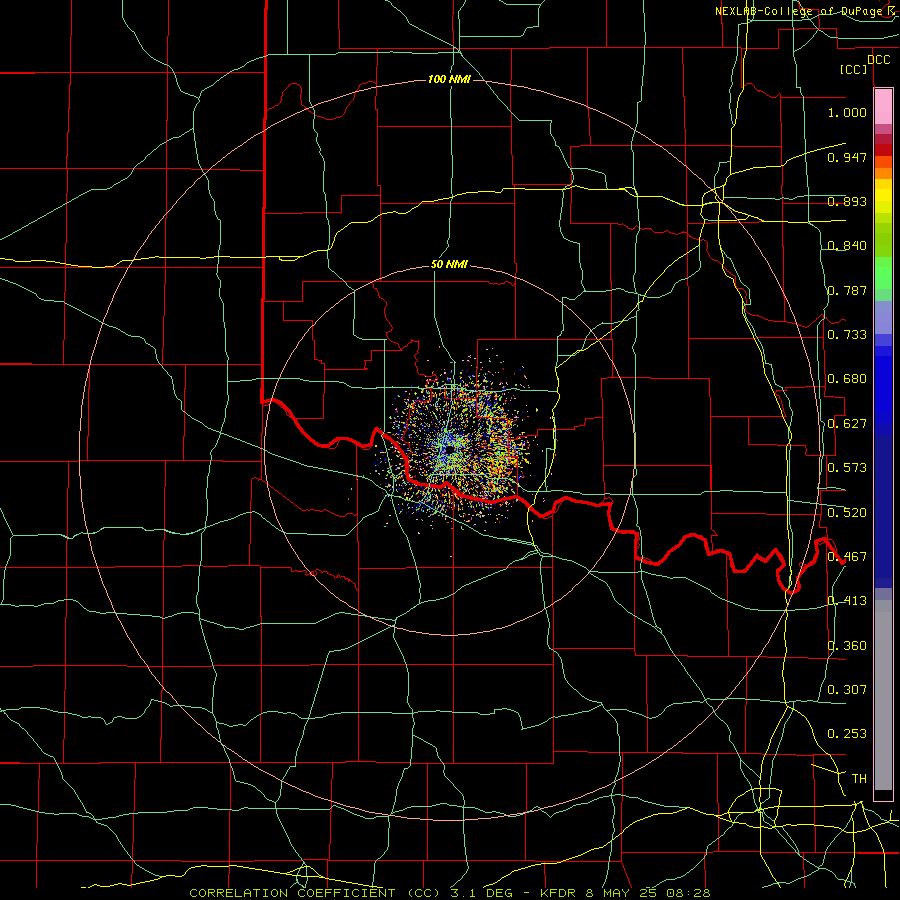
Task: Click the '100 NMI' range ring label
Action: pos(449,79)
